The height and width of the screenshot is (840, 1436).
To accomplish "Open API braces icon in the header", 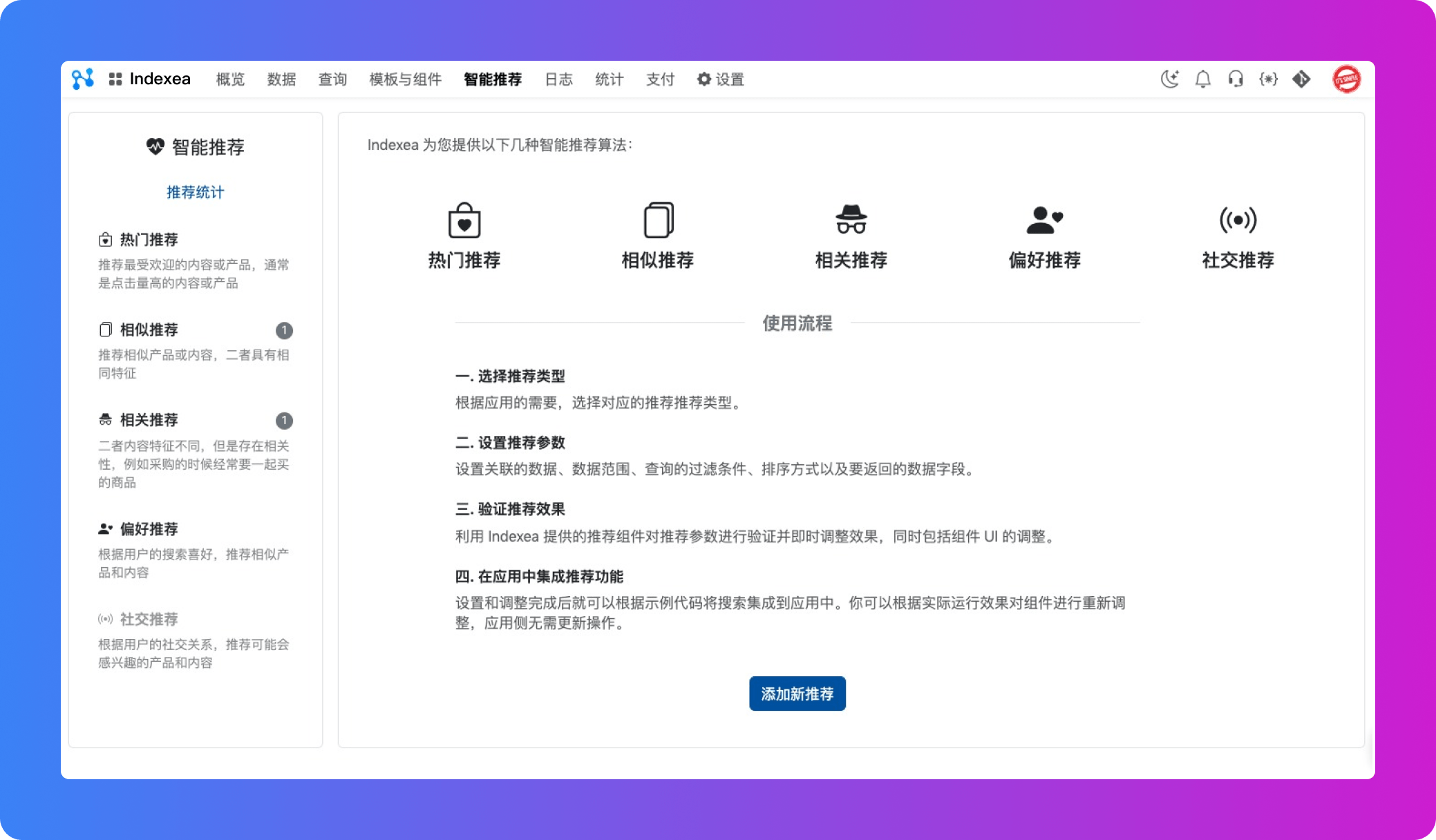I will coord(1268,79).
